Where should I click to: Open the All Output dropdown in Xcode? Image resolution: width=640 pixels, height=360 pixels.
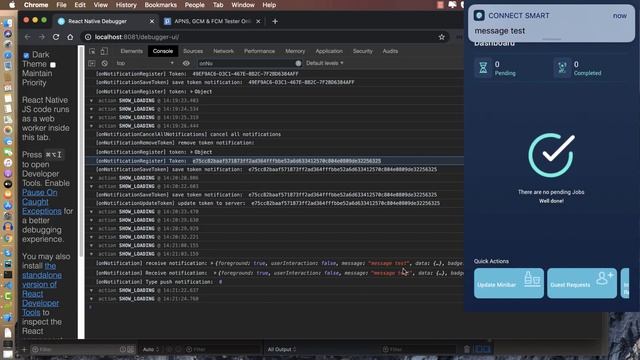282,349
